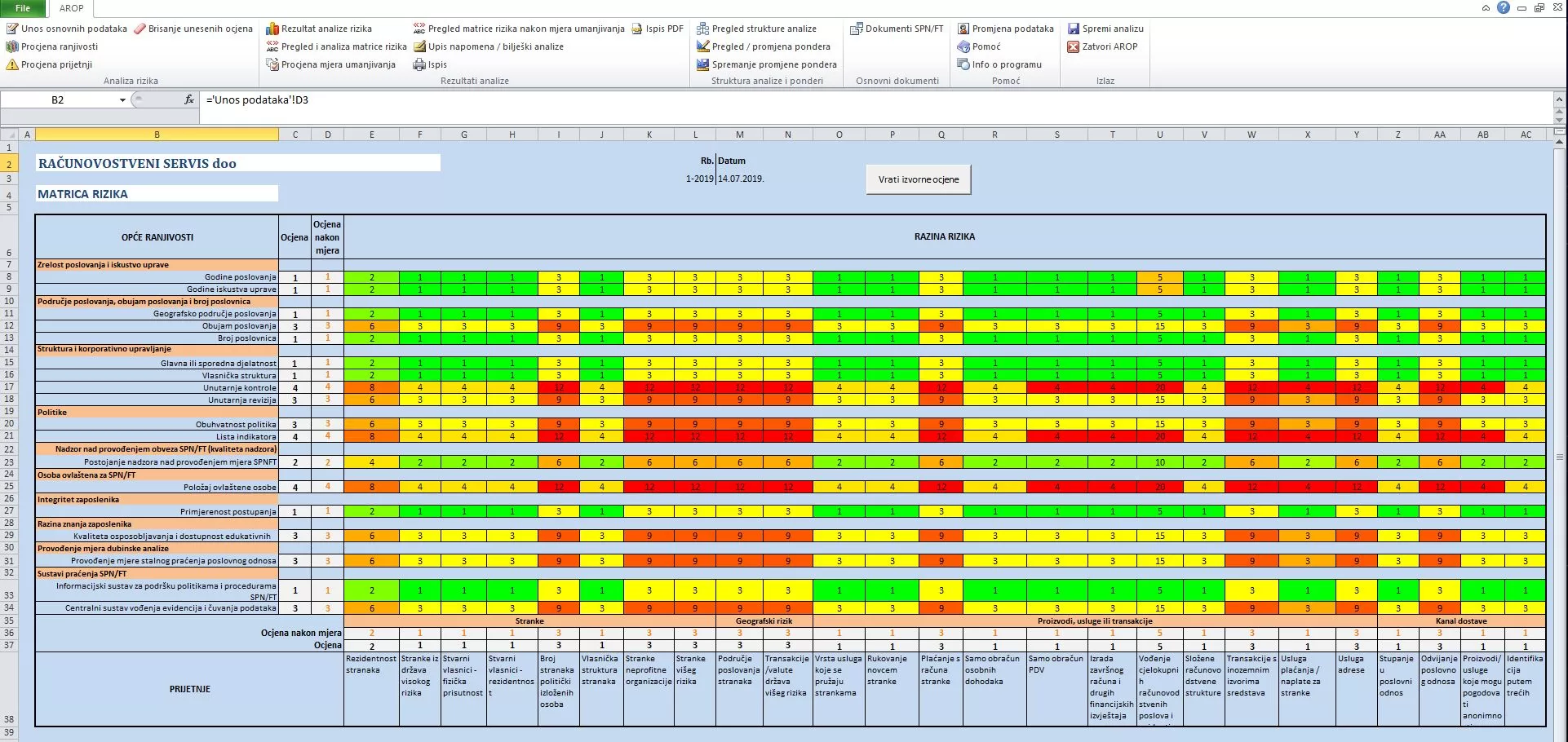Screen dimensions: 1568x742
Task: Open Dokumenti SPN/FT documents
Action: (x=896, y=29)
